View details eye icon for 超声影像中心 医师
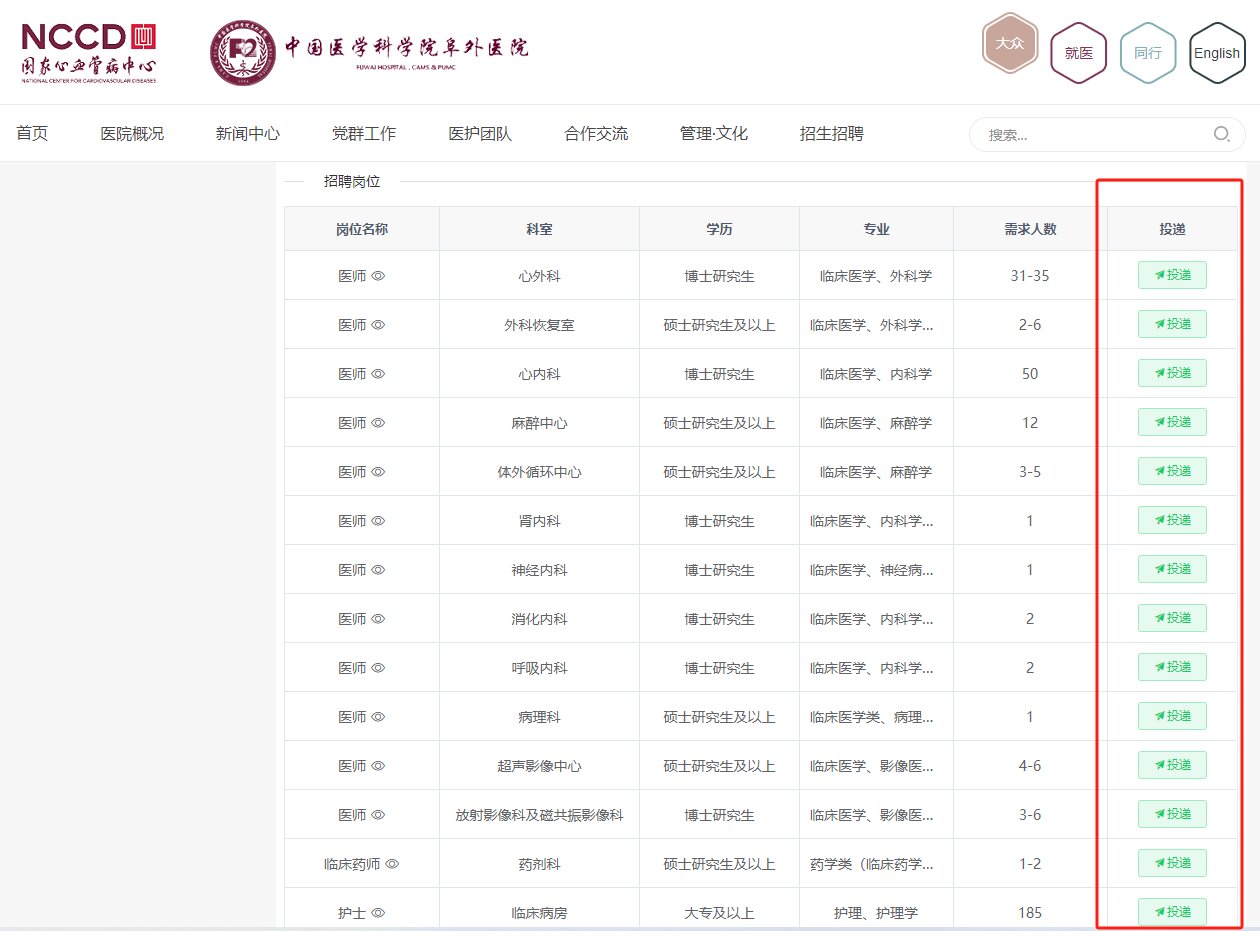Image resolution: width=1260 pixels, height=931 pixels. (x=378, y=766)
